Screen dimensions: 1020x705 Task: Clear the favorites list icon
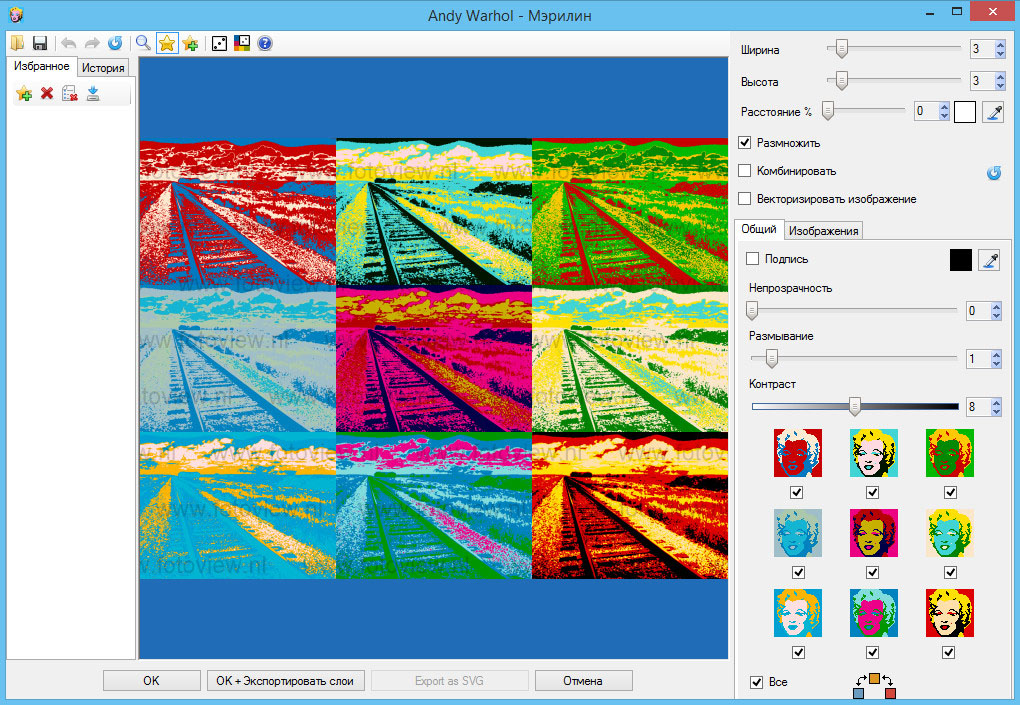click(70, 94)
